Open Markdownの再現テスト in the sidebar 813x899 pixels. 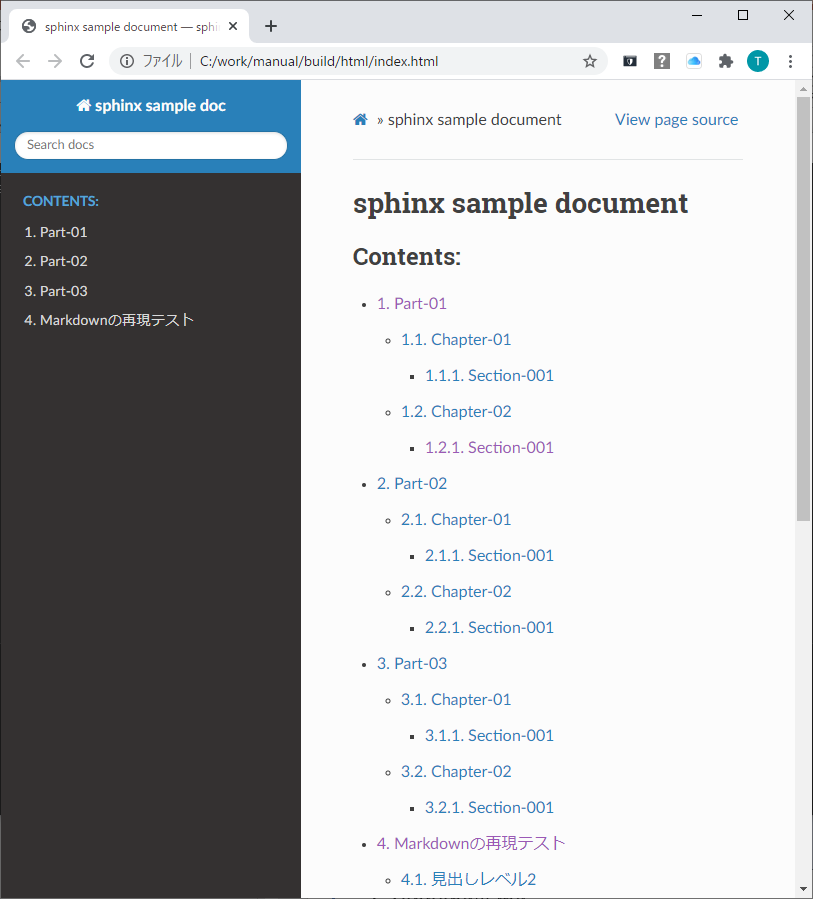point(109,320)
